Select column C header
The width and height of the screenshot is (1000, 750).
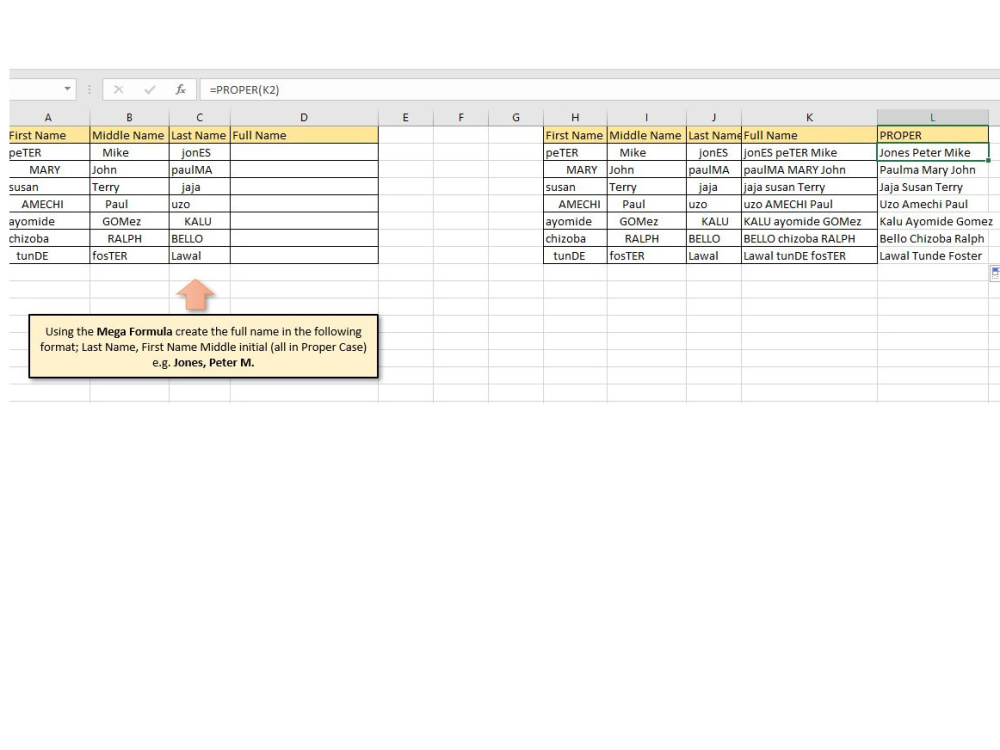pos(200,117)
